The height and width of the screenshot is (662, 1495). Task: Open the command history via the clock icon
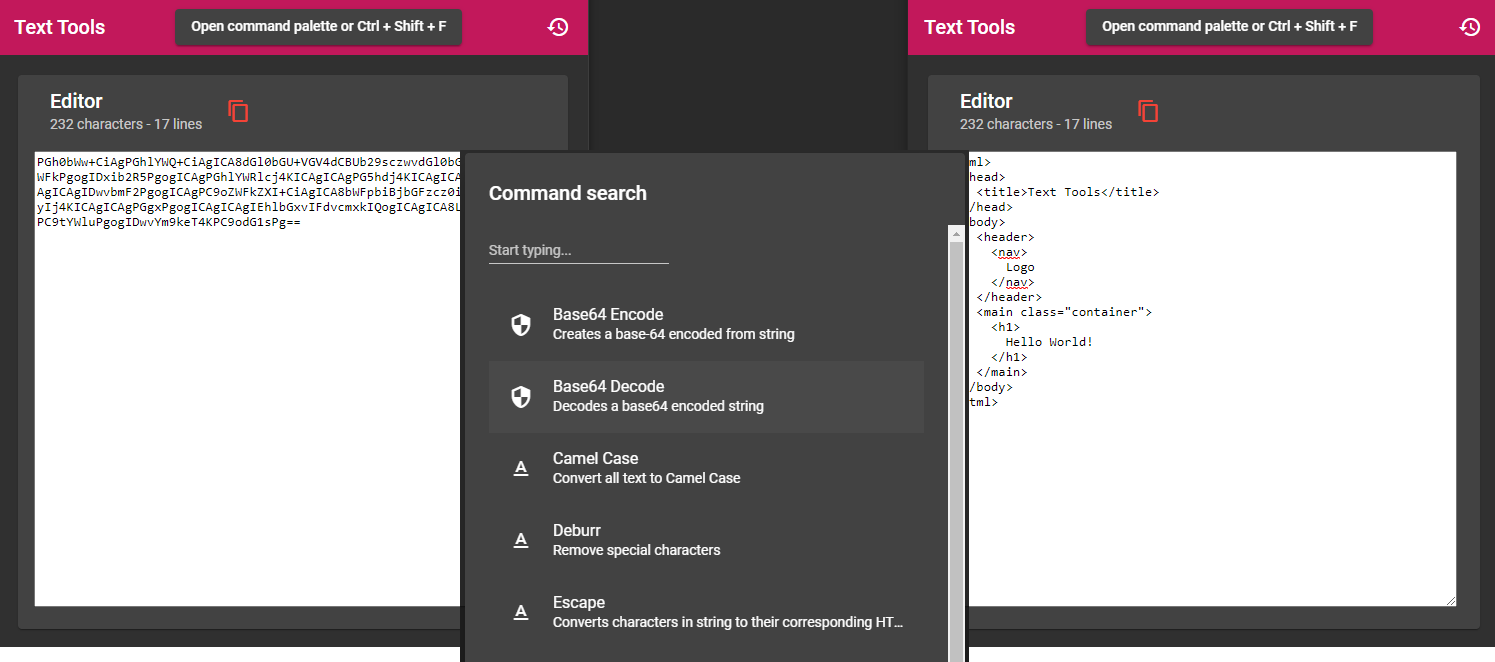558,27
